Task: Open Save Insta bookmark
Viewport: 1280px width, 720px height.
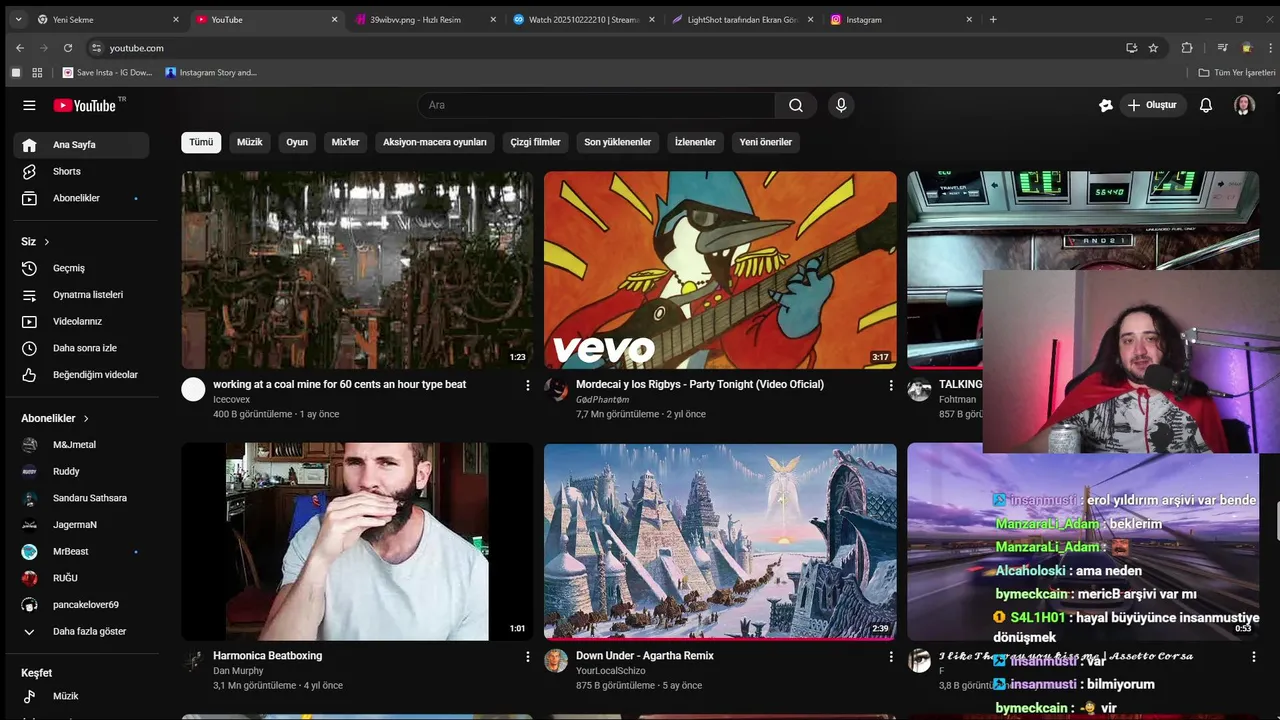Action: point(108,73)
